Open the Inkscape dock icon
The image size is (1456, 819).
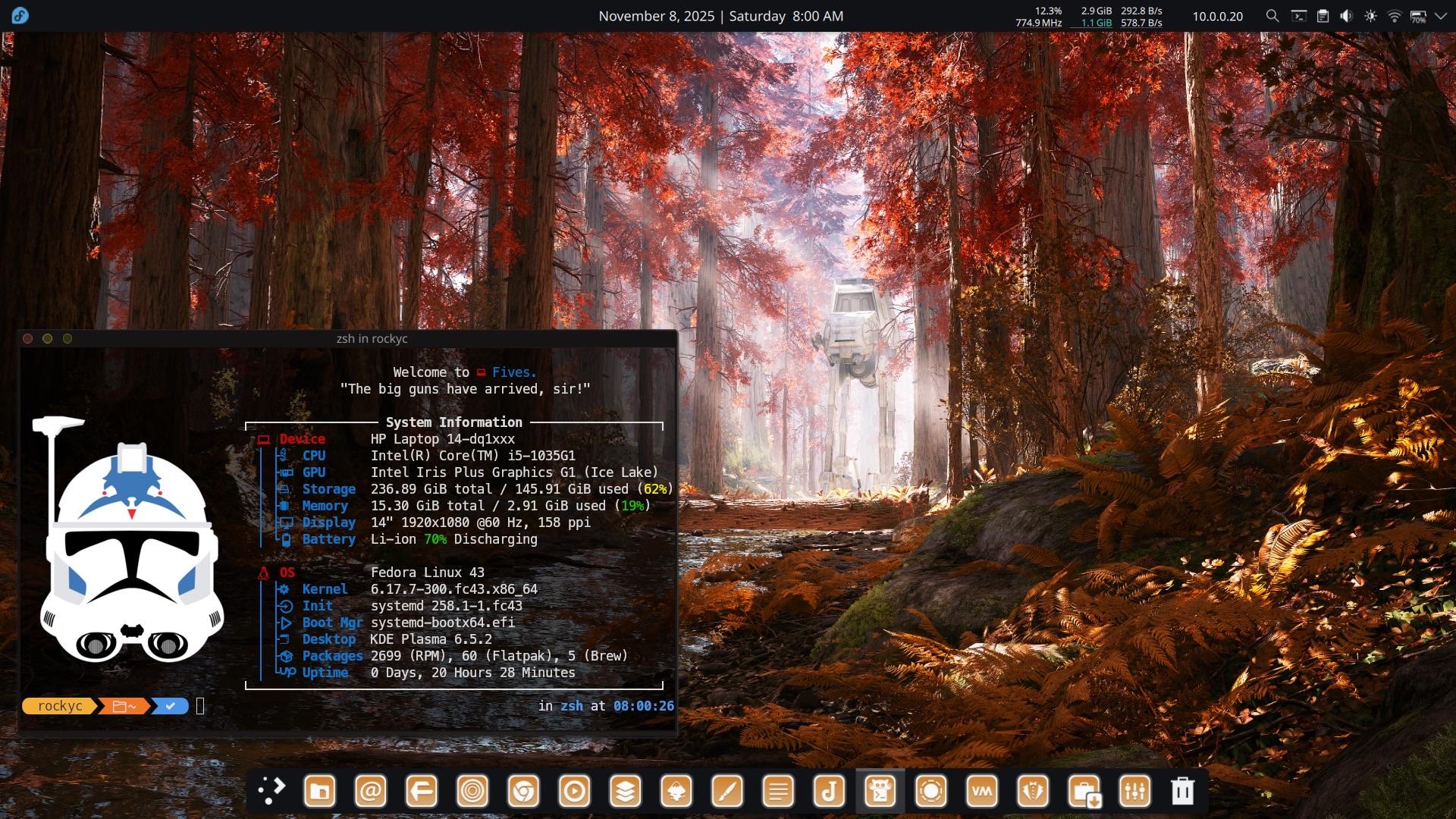(676, 792)
